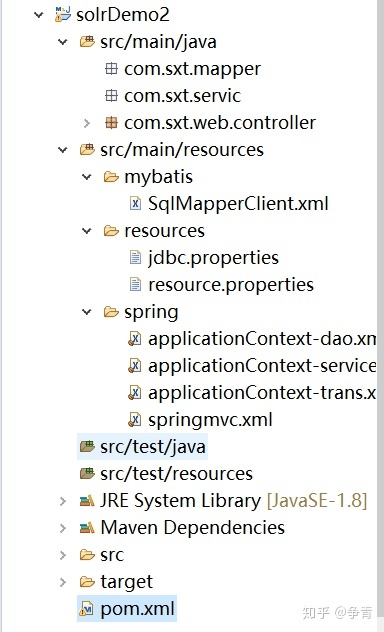Screen dimensions: 384x632
Task: Collapse the src/main/java tree node
Action: click(x=62, y=42)
